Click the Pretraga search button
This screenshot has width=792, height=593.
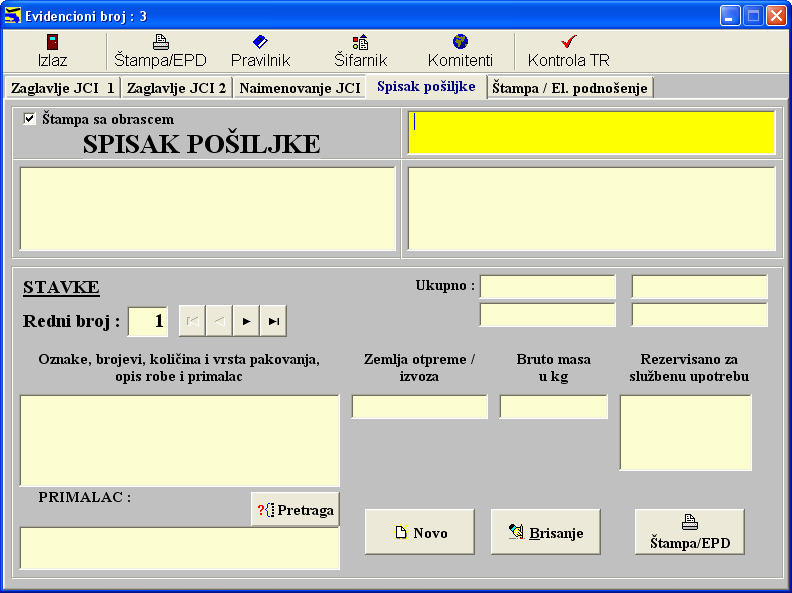(x=295, y=510)
